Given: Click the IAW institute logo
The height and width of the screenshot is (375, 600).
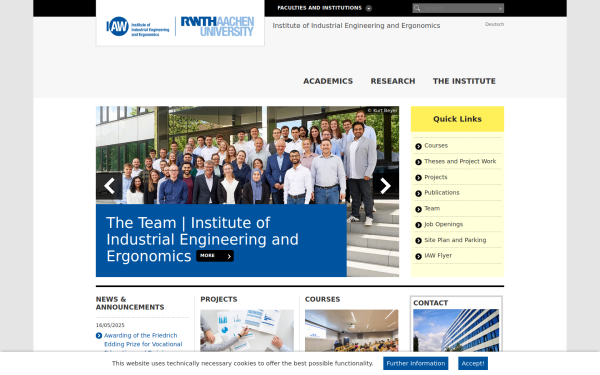Looking at the screenshot, I should [138, 26].
